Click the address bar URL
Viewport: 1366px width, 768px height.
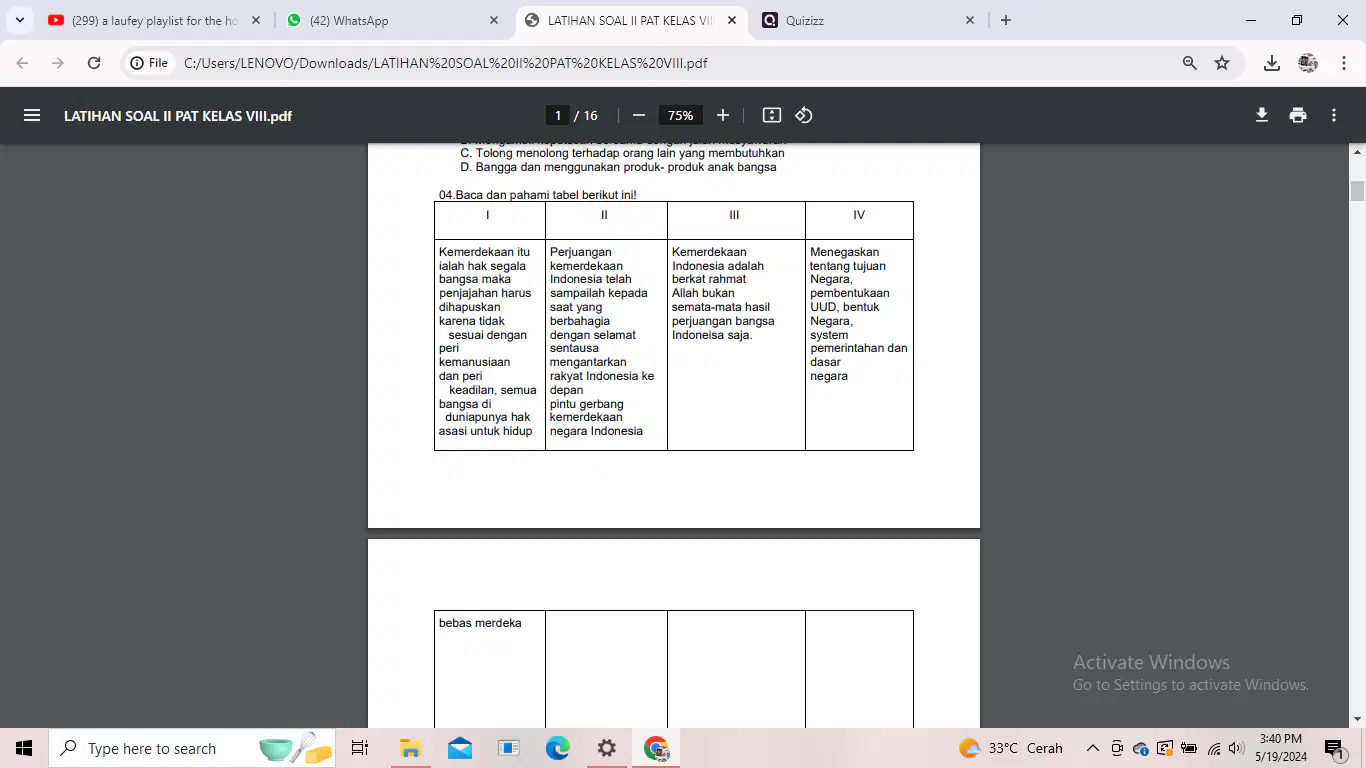pos(445,63)
